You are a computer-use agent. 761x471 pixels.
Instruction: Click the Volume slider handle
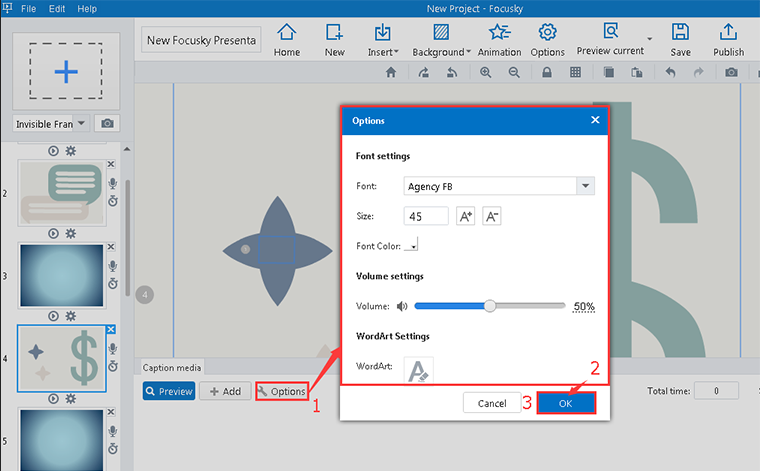(x=490, y=306)
